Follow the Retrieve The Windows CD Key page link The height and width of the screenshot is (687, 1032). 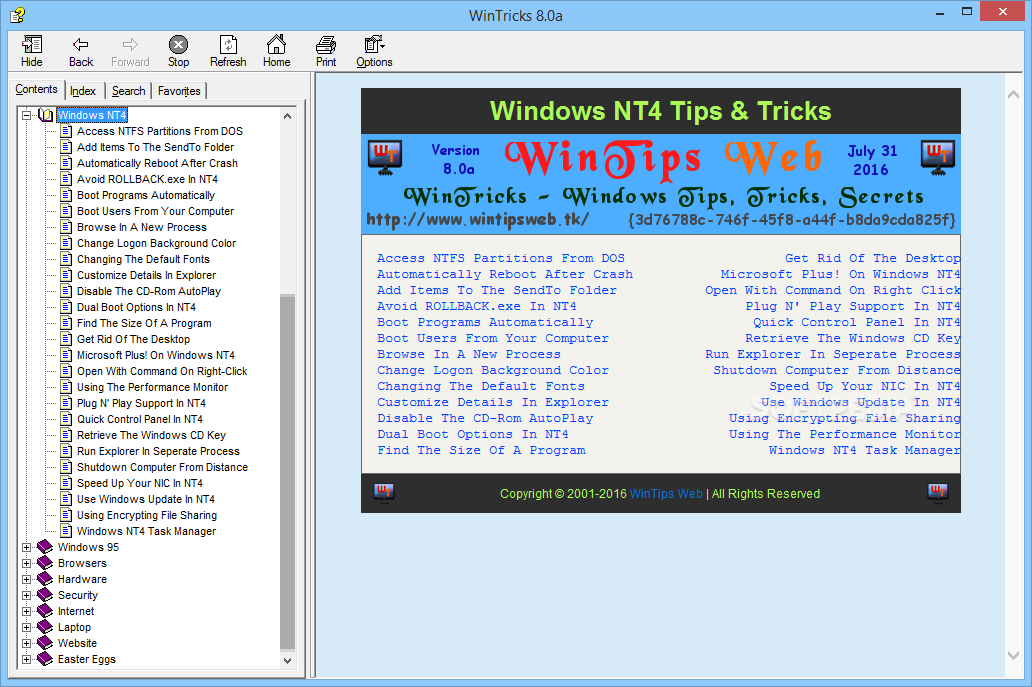[x=852, y=338]
